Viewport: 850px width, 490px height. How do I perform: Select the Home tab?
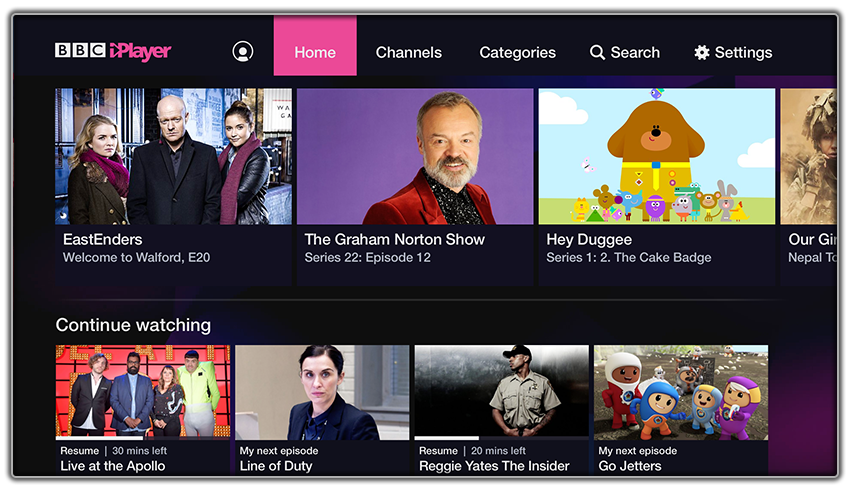tap(315, 46)
